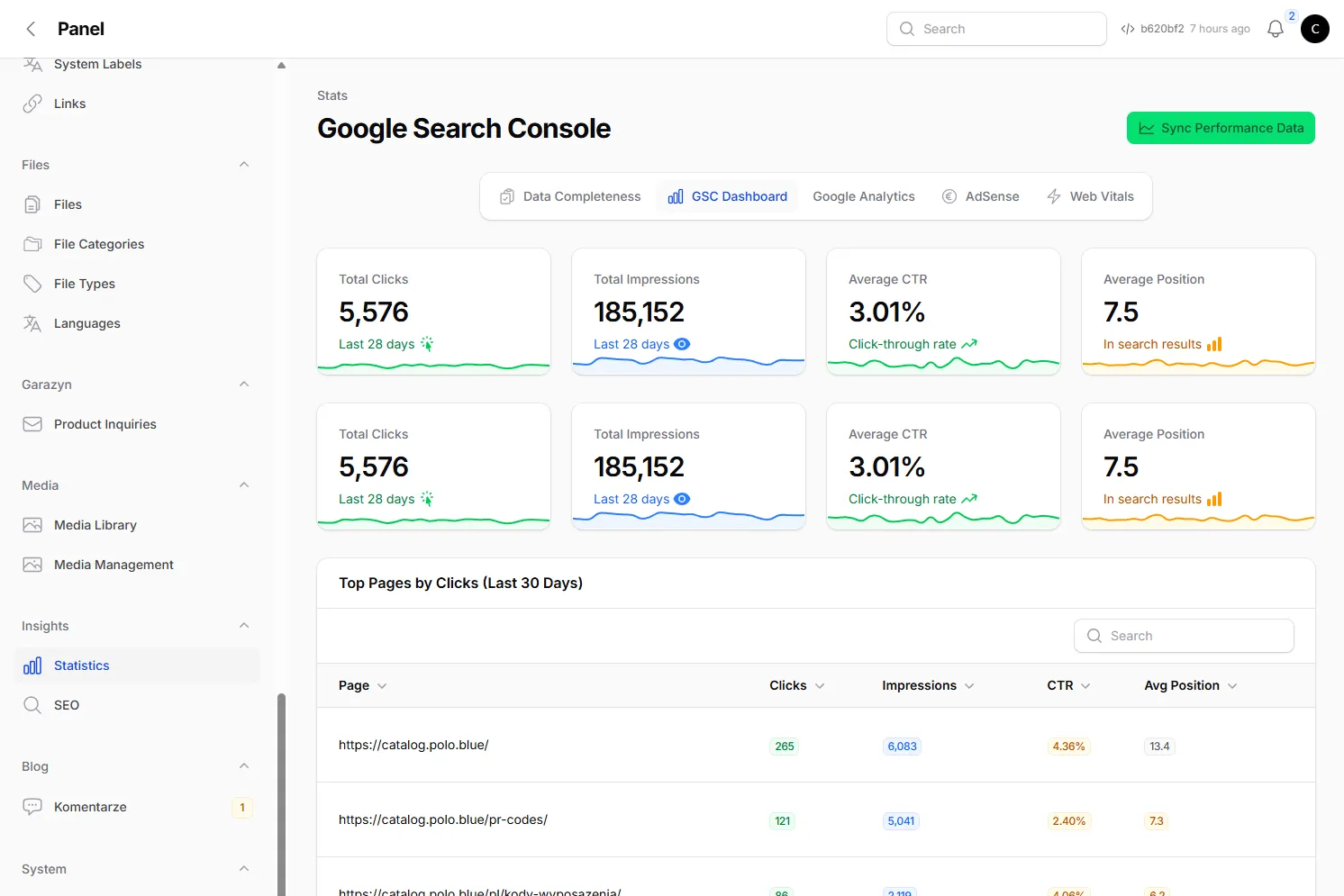This screenshot has height=896, width=1344.
Task: Click the Product Inquiries envelope icon
Action: tap(32, 424)
